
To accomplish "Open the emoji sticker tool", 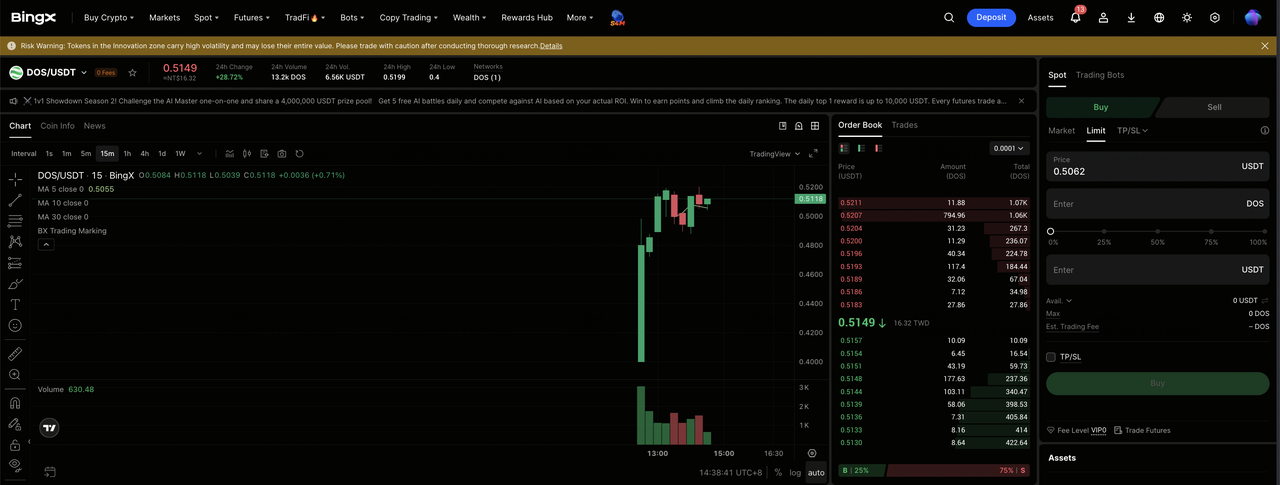I will tap(15, 326).
